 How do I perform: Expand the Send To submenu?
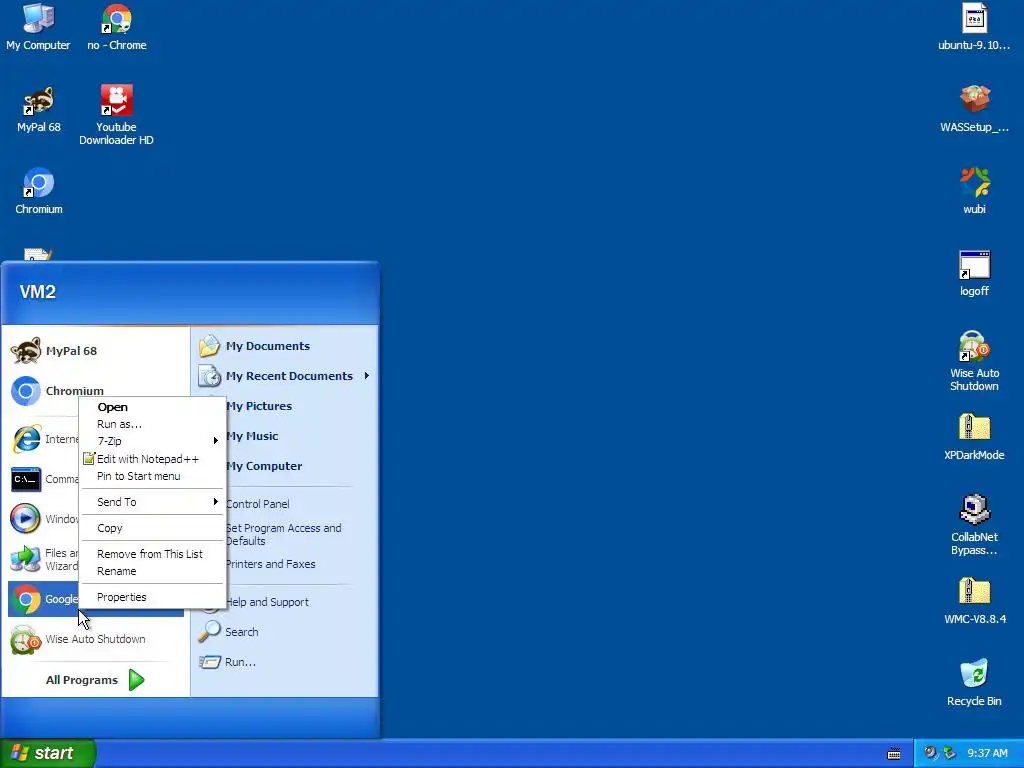(x=152, y=502)
